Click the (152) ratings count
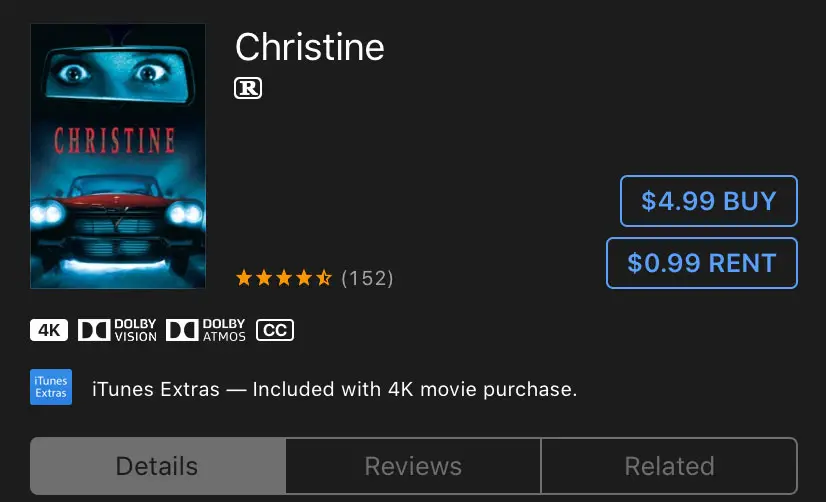This screenshot has height=502, width=826. pos(367,278)
